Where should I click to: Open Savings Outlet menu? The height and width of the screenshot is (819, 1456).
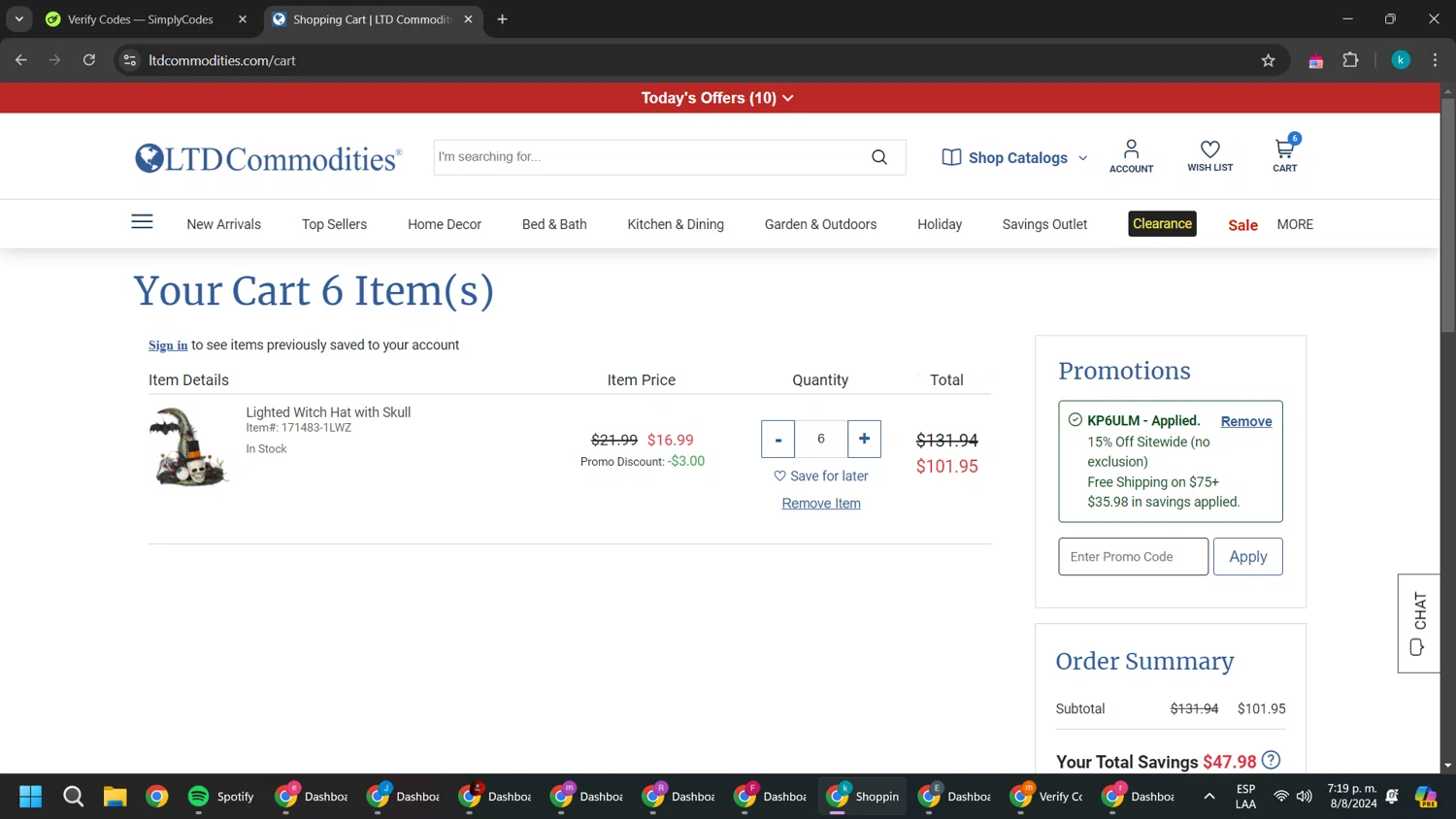click(x=1044, y=224)
